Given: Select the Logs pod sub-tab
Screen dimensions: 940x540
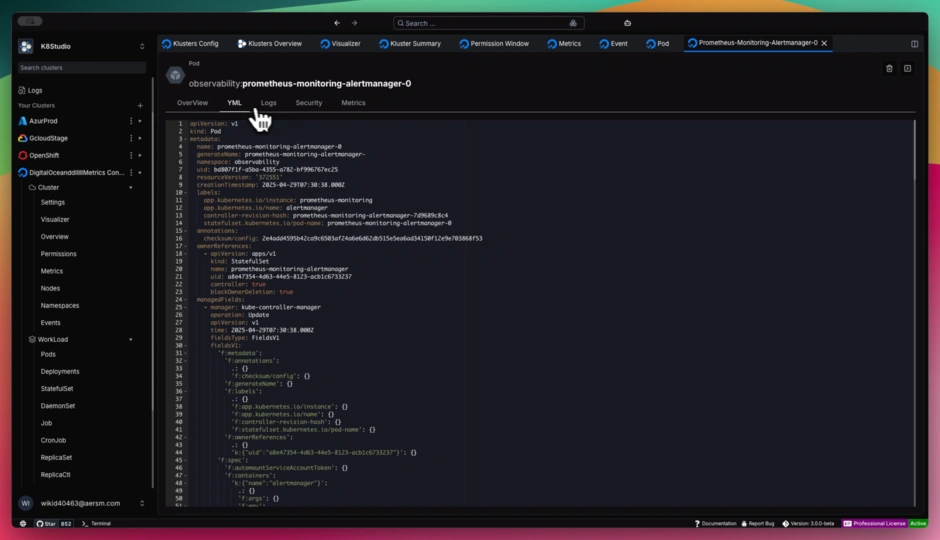Looking at the screenshot, I should coord(269,103).
